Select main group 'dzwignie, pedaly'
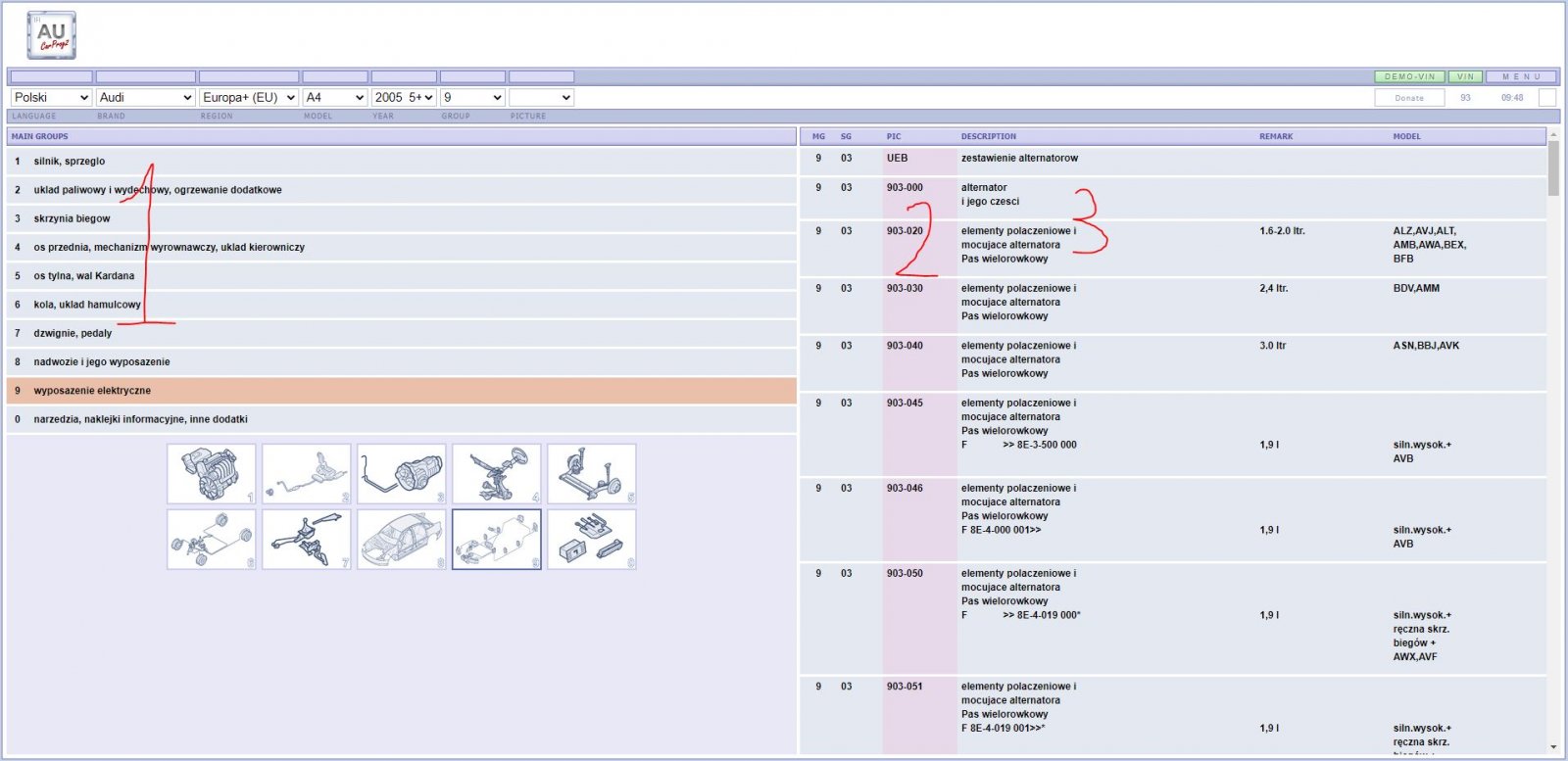The height and width of the screenshot is (761, 1568). tap(402, 333)
